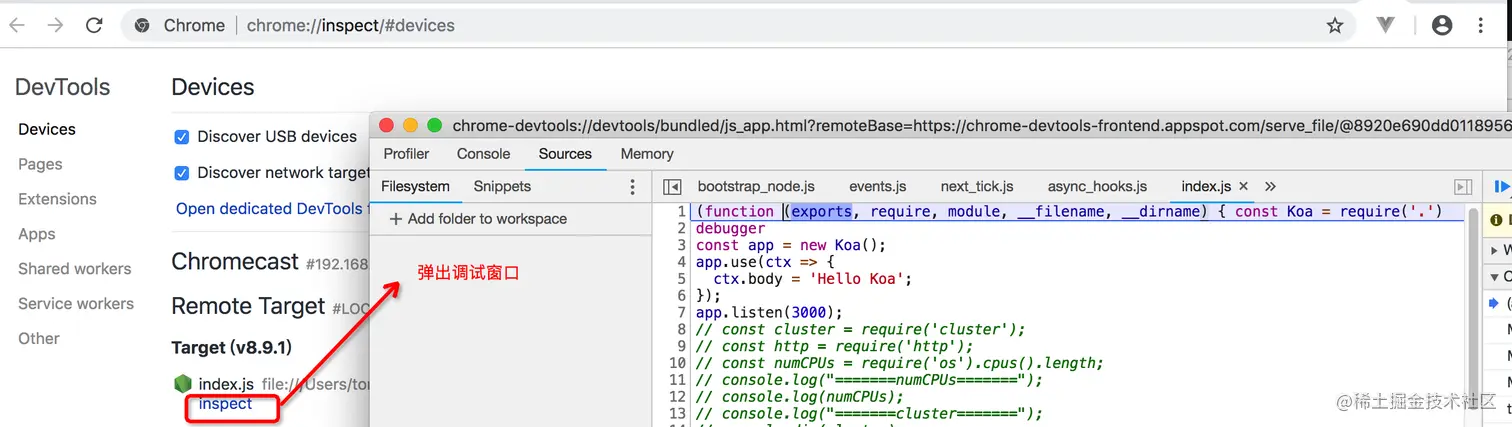Click Add folder to workspace
Image resolution: width=1512 pixels, height=427 pixels.
[x=478, y=219]
